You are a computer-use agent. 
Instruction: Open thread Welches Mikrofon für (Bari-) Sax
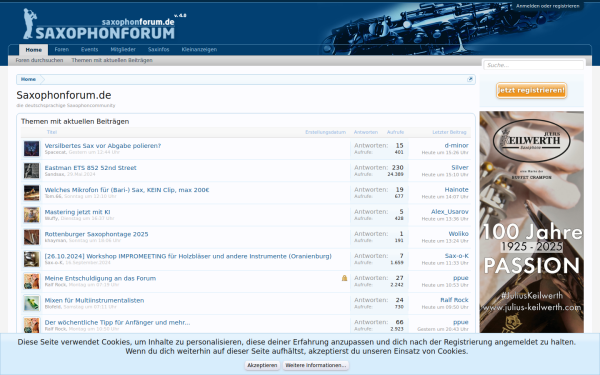click(127, 190)
